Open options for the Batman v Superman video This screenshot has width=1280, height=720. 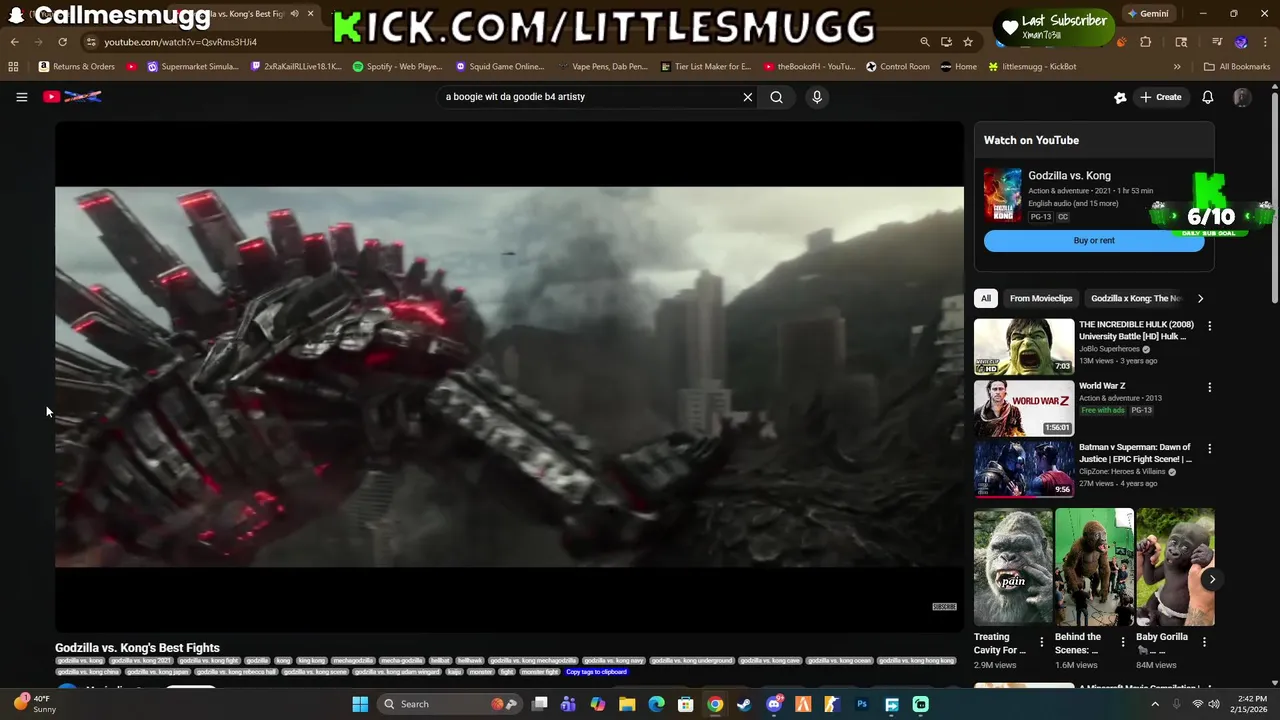1209,449
